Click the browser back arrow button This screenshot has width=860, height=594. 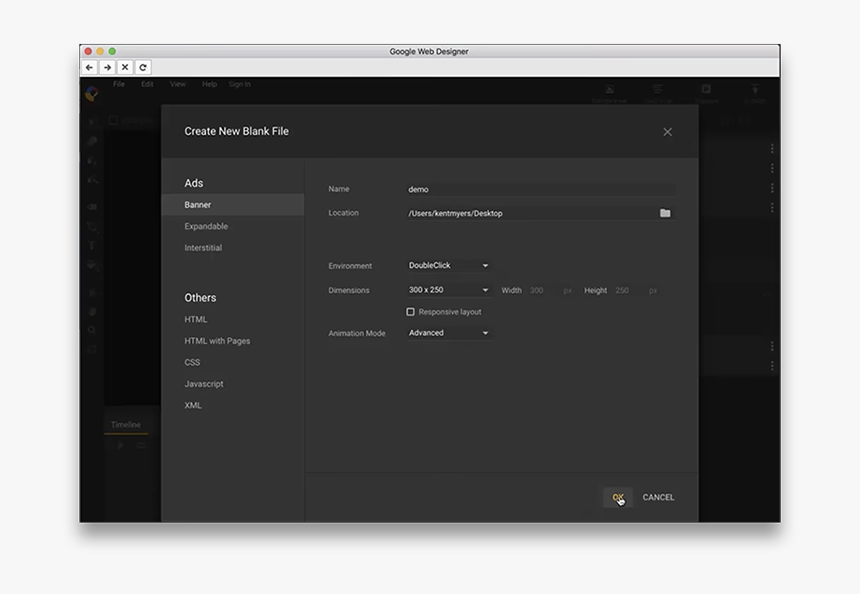(89, 67)
